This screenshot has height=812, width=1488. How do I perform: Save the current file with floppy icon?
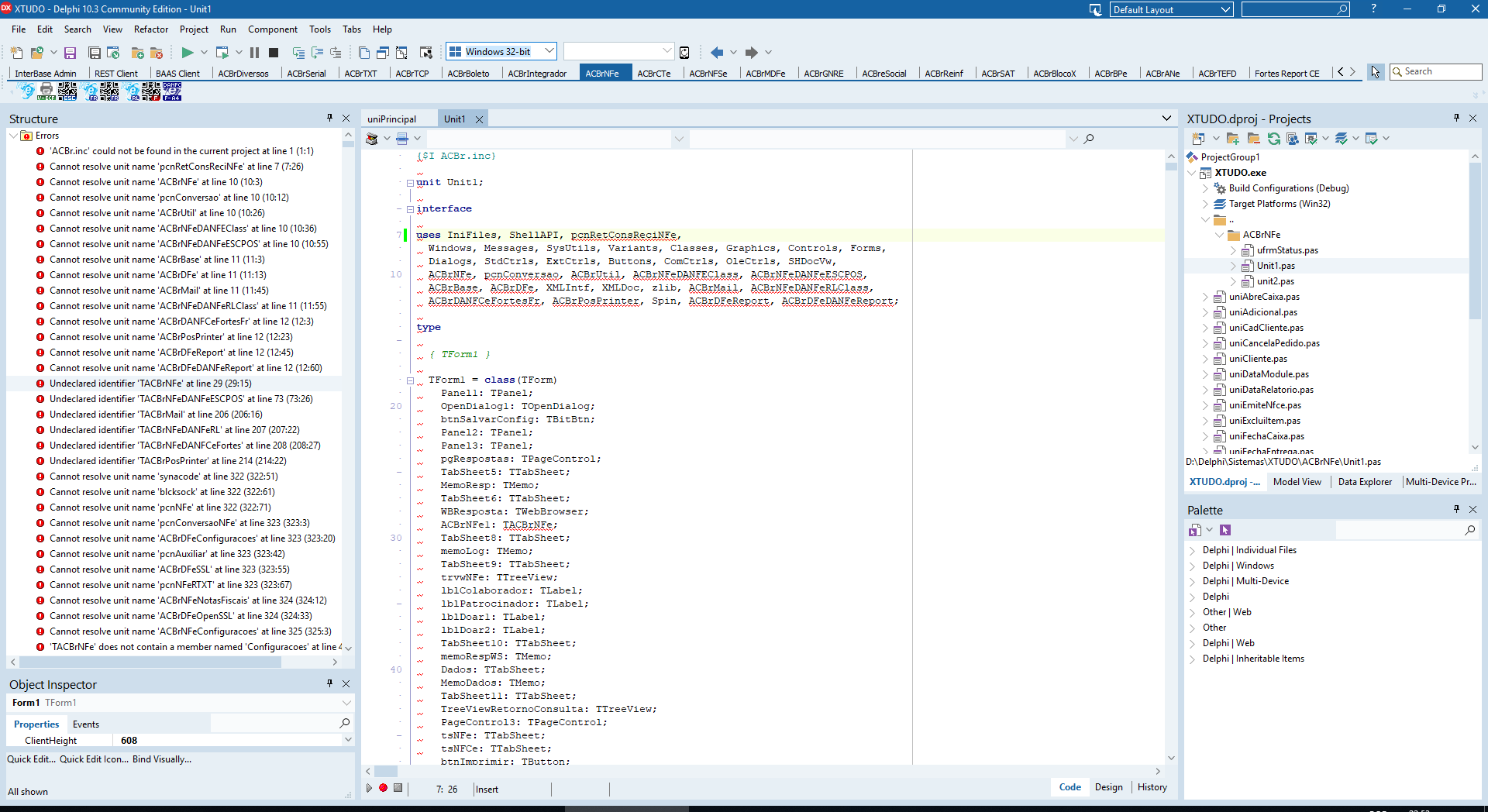70,53
